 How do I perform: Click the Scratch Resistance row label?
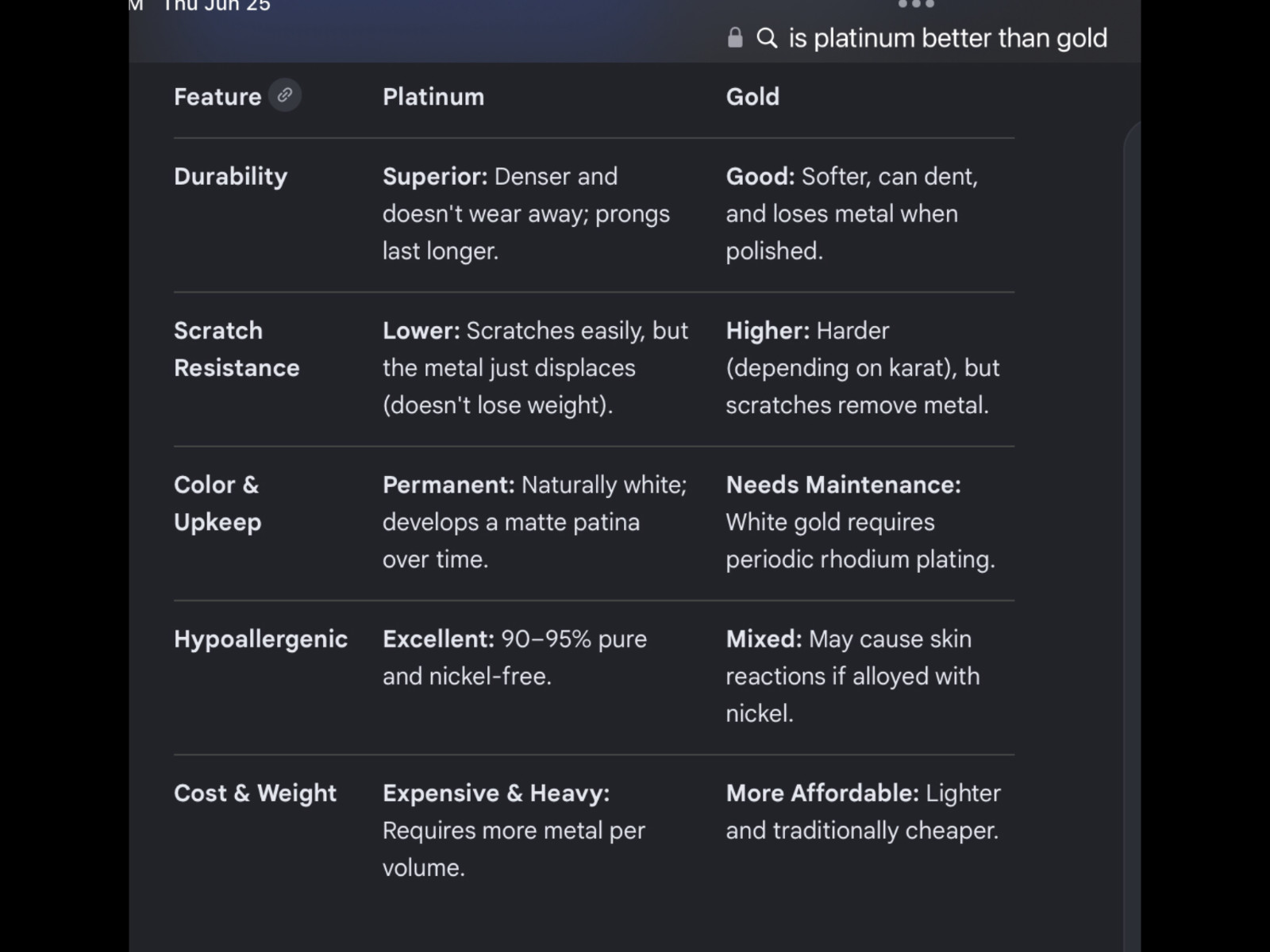coord(237,349)
